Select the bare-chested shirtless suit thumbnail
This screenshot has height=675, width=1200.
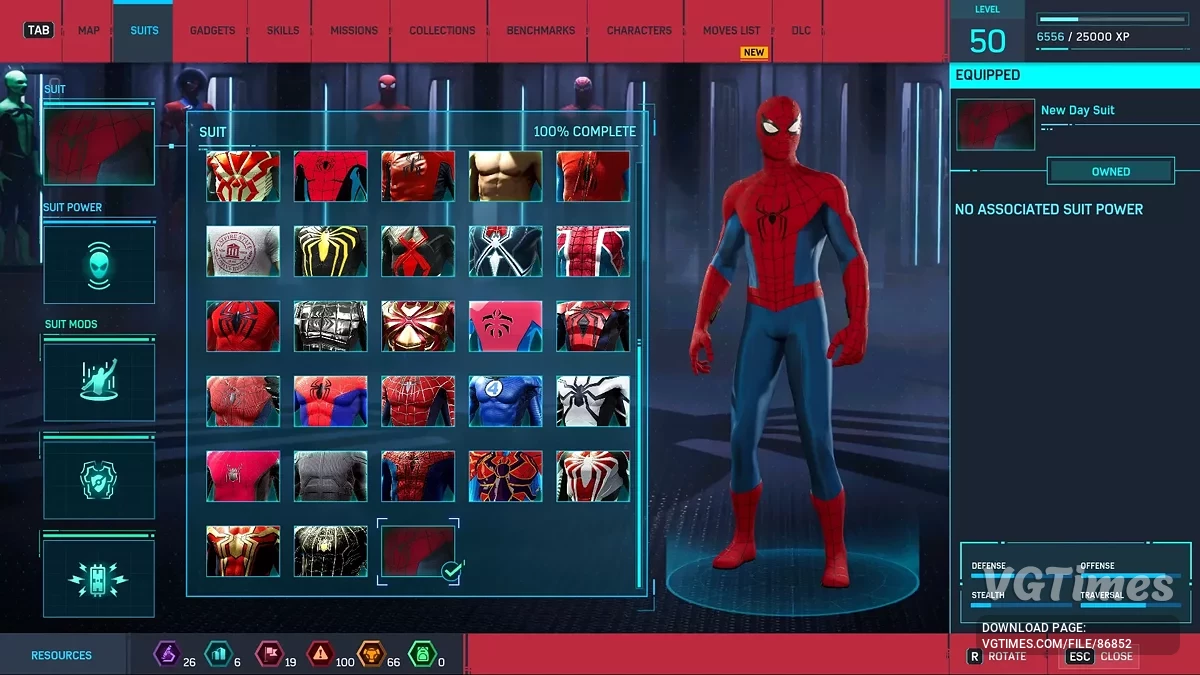click(x=505, y=176)
